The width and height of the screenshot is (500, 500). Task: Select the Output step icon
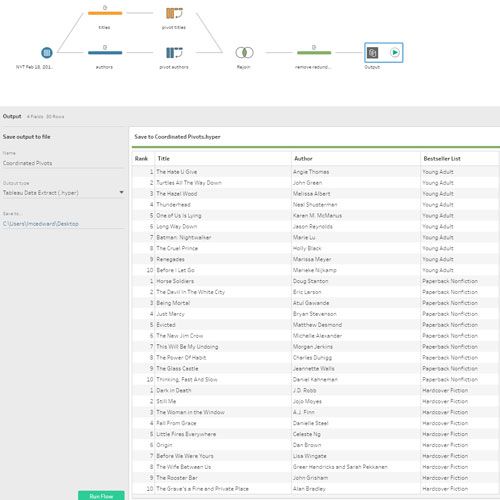tap(373, 53)
